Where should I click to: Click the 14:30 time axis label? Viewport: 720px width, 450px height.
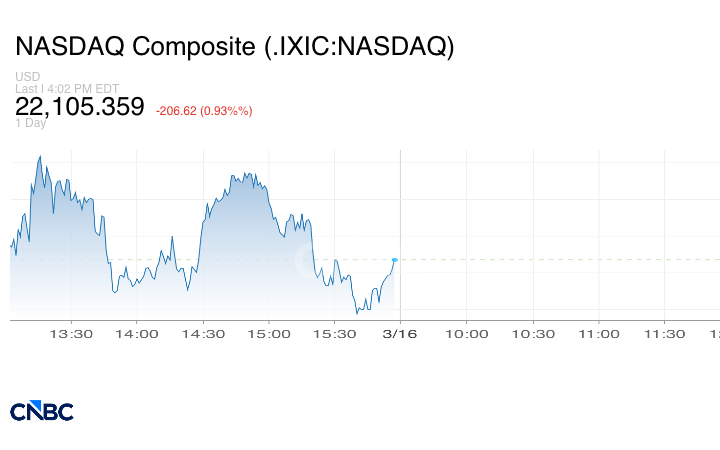(203, 334)
